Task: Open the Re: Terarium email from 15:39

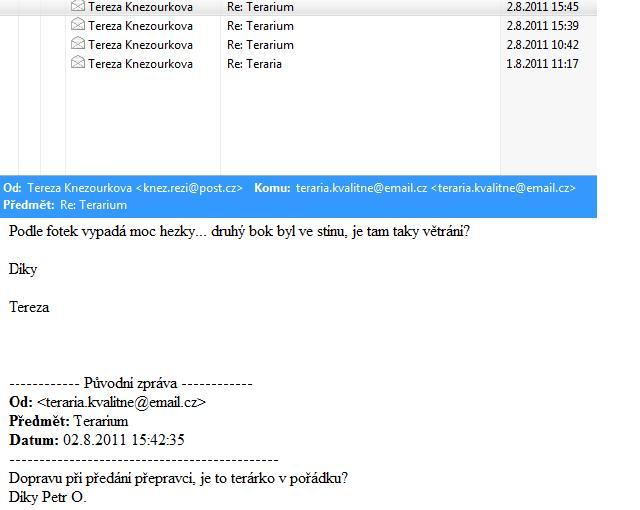Action: click(x=260, y=25)
